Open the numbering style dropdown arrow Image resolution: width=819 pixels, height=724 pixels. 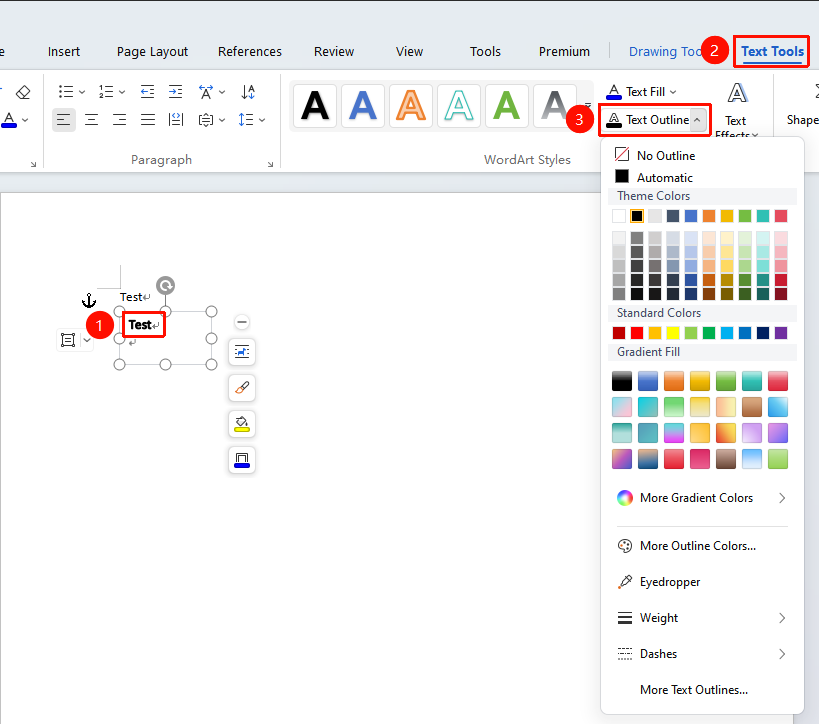pos(122,92)
